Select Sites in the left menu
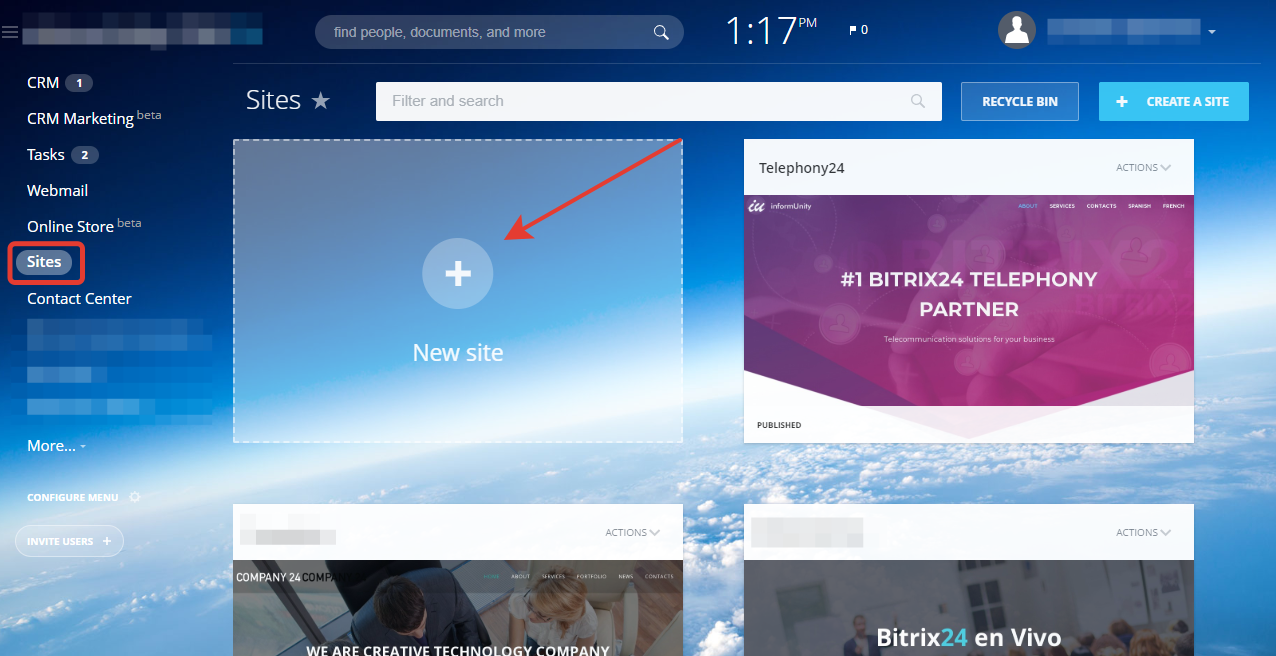 (44, 262)
